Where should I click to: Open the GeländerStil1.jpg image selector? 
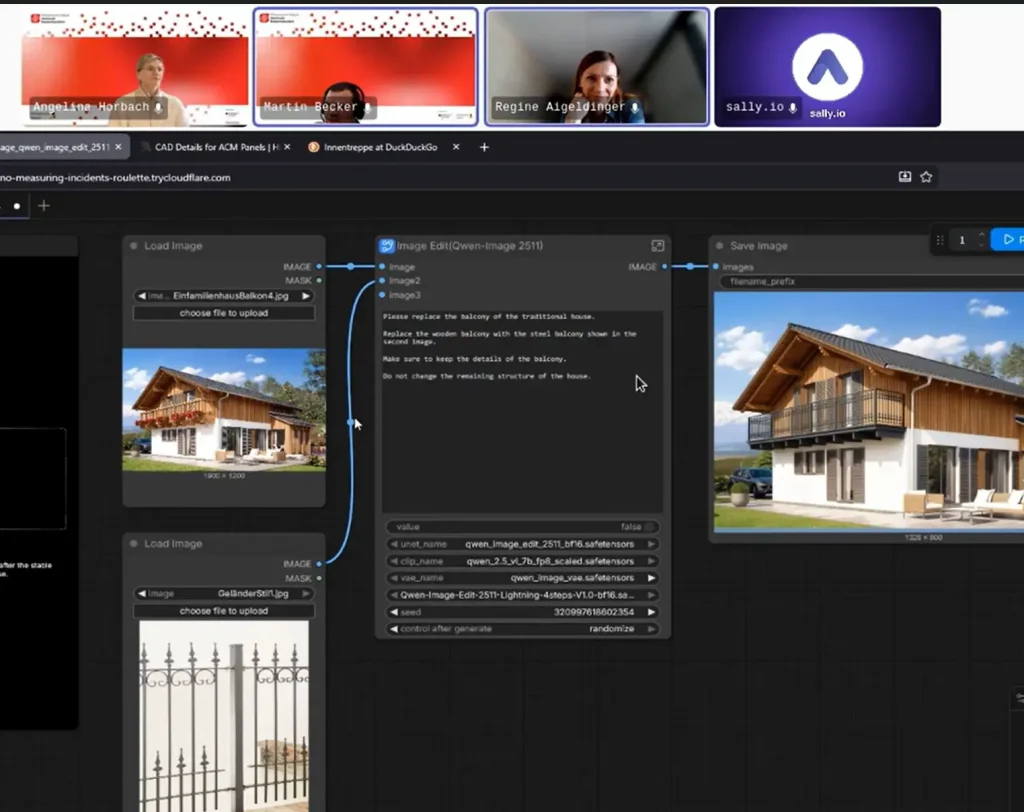click(224, 594)
